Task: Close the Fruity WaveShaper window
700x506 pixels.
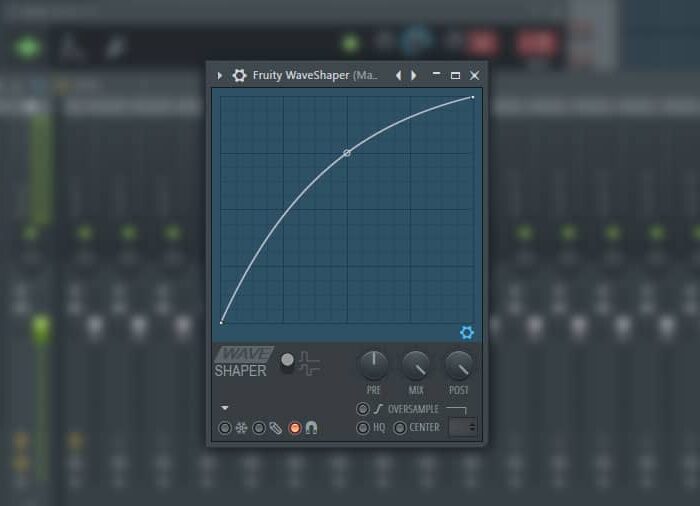Action: 475,75
